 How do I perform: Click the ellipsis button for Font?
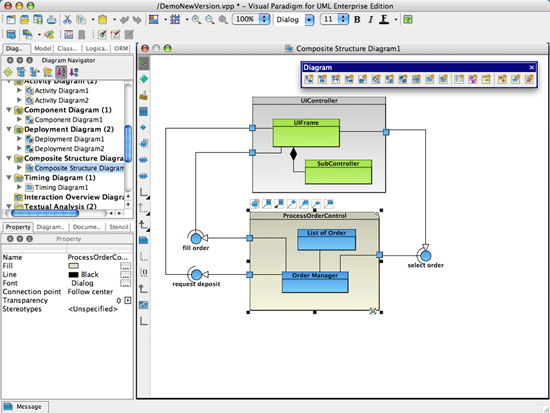click(126, 283)
